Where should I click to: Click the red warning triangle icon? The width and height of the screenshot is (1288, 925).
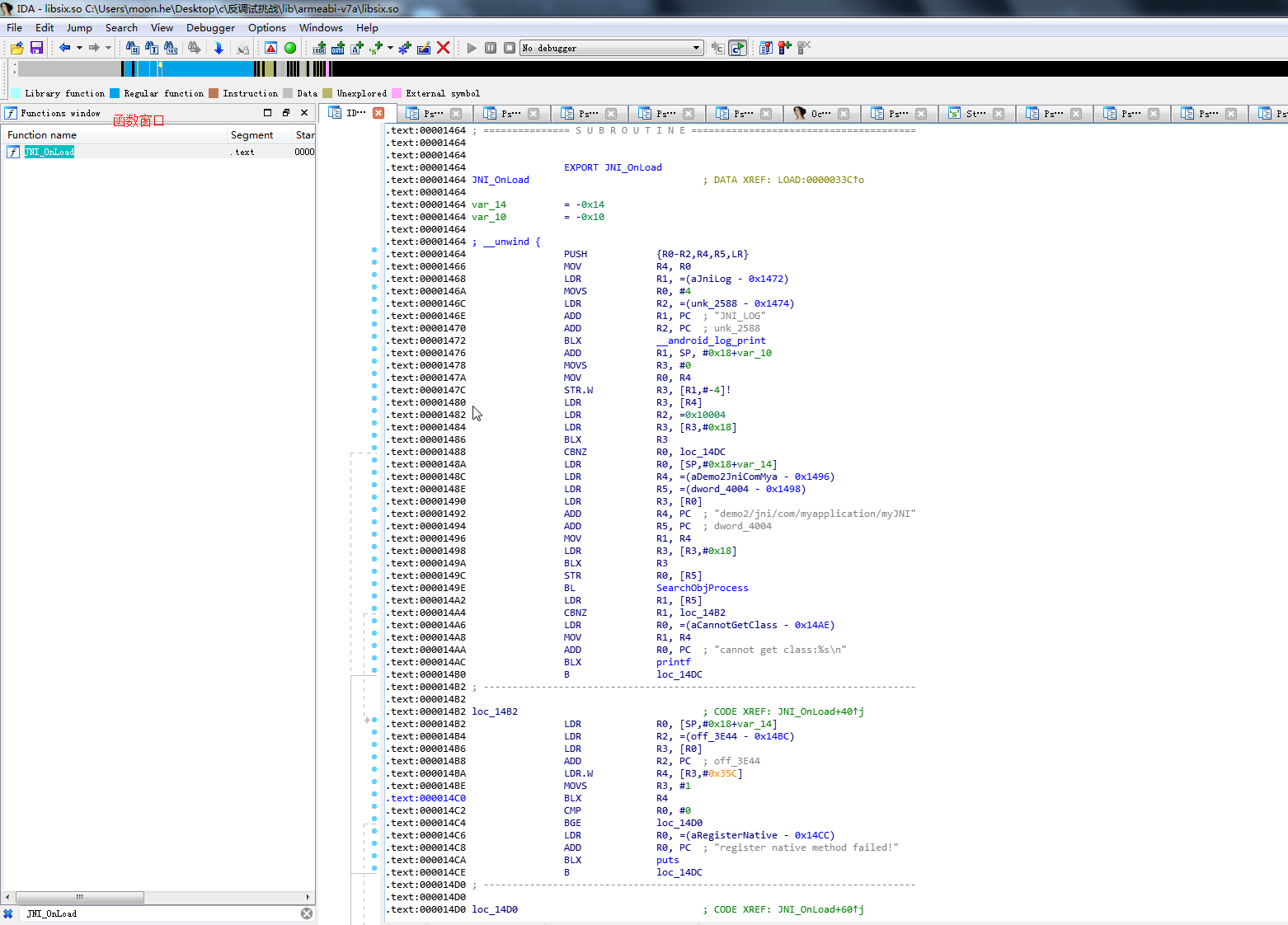[270, 48]
